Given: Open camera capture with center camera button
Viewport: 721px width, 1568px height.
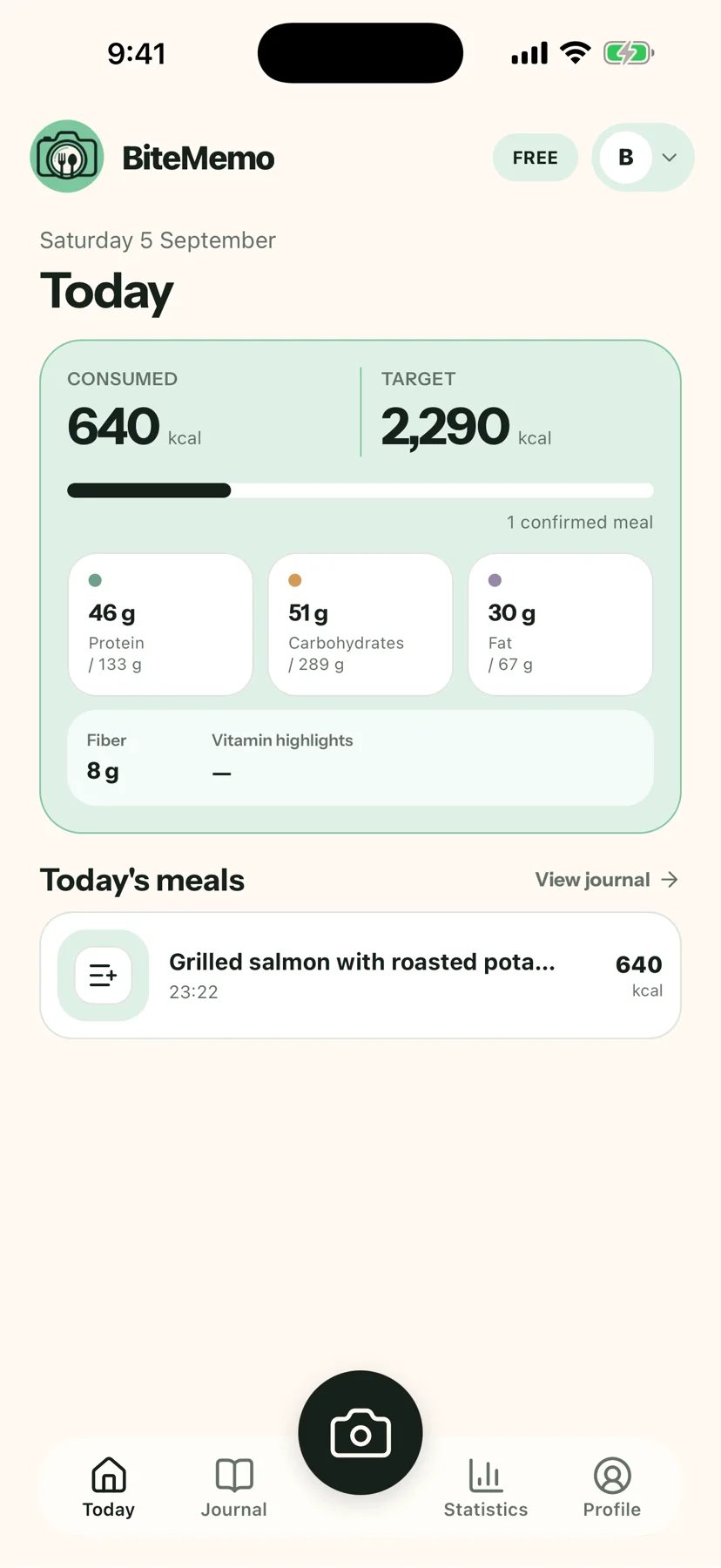Looking at the screenshot, I should (360, 1433).
